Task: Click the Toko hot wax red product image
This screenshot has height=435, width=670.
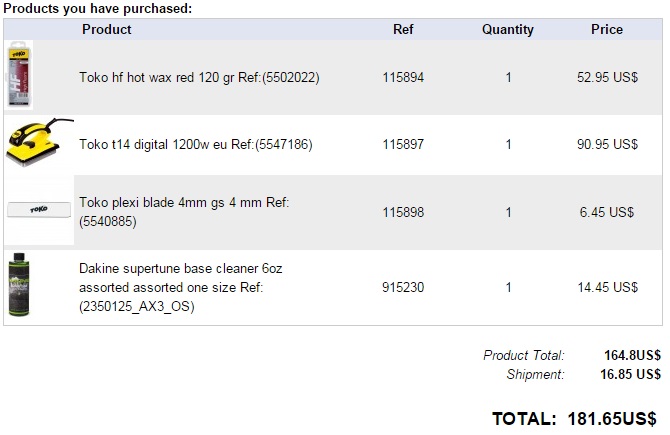Action: (19, 75)
